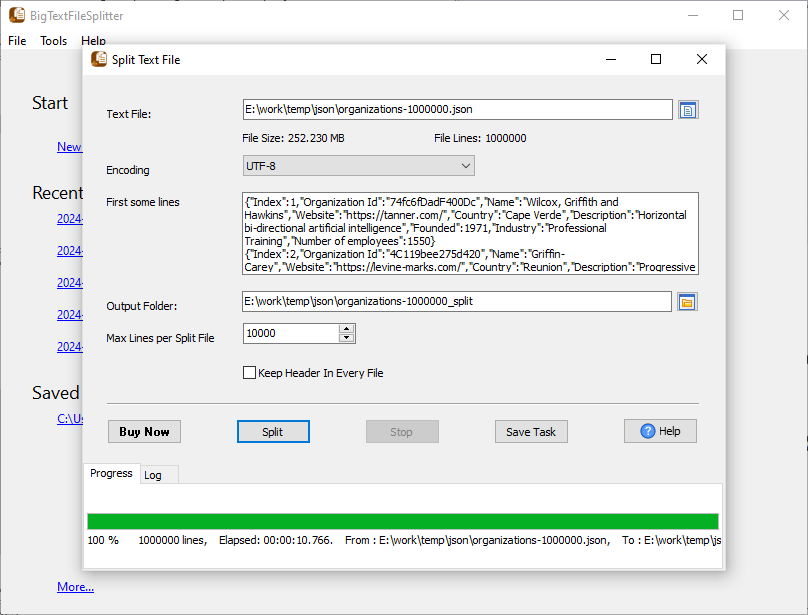
Task: Click the Help button with question mark
Action: click(x=660, y=431)
